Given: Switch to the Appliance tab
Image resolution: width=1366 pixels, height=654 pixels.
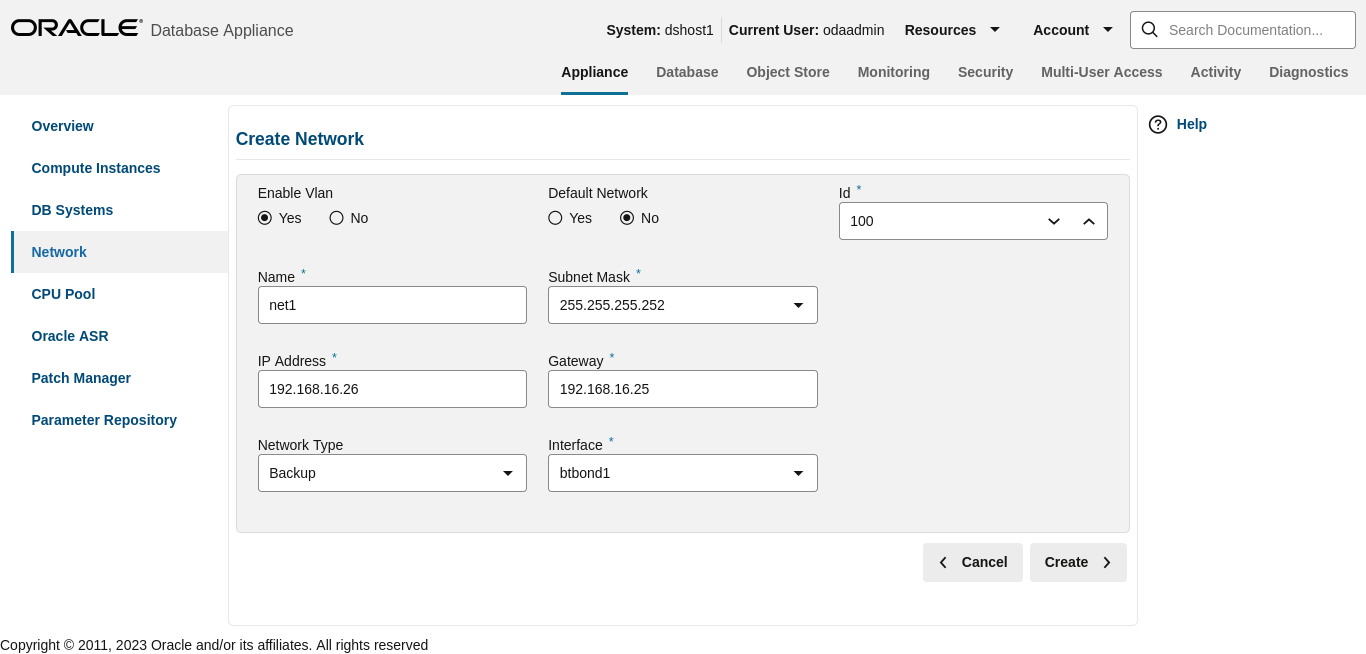Looking at the screenshot, I should pyautogui.click(x=595, y=72).
